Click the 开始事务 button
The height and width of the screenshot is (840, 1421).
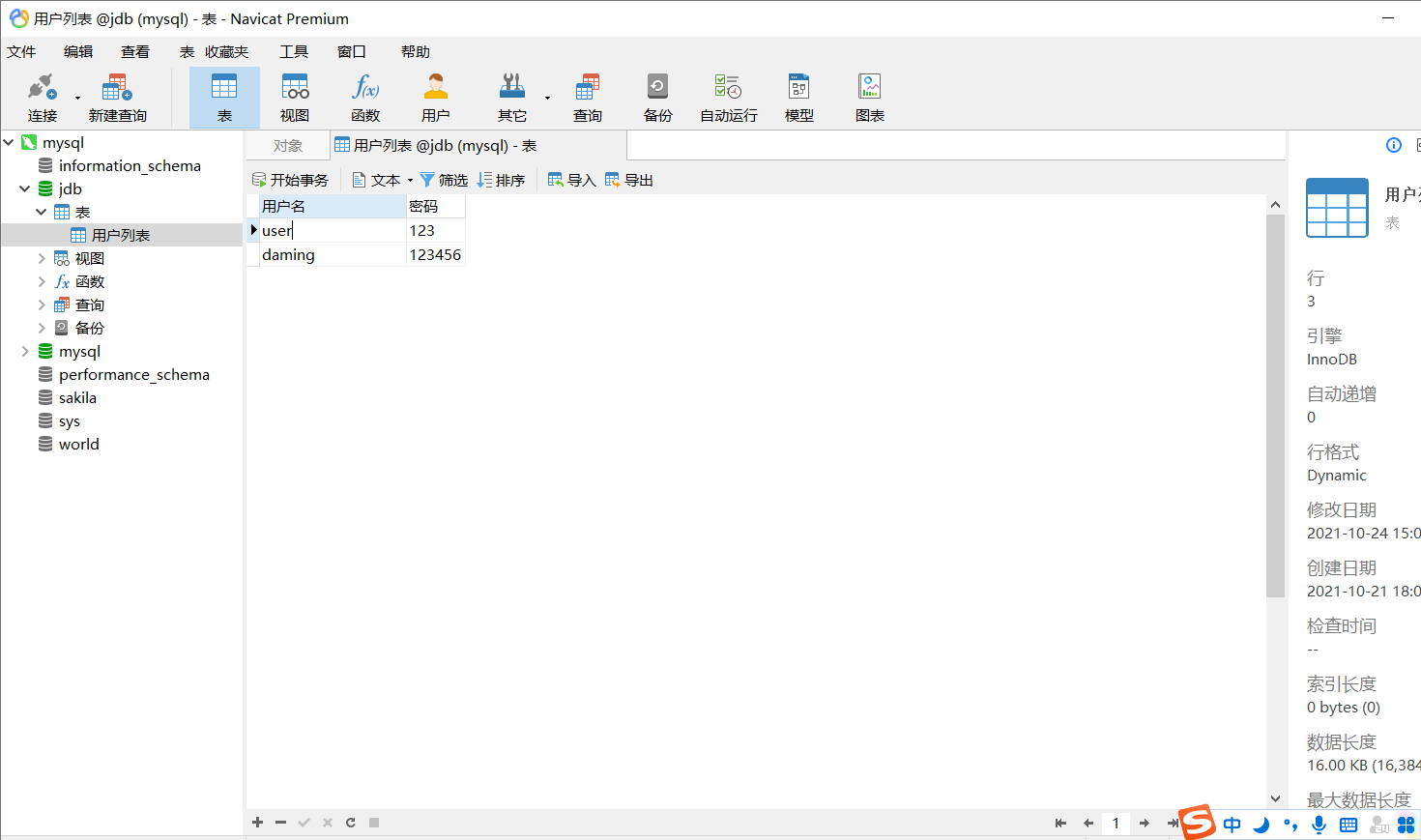pyautogui.click(x=290, y=180)
